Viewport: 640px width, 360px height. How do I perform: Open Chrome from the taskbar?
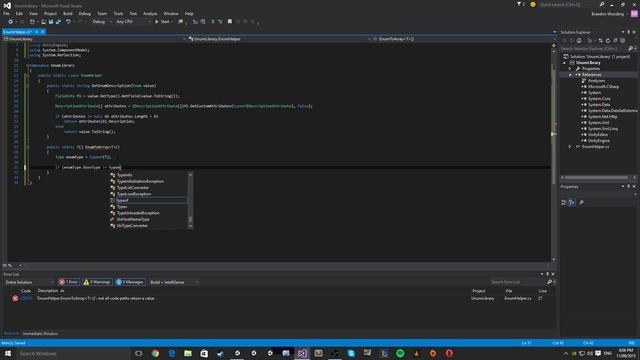click(x=155, y=353)
